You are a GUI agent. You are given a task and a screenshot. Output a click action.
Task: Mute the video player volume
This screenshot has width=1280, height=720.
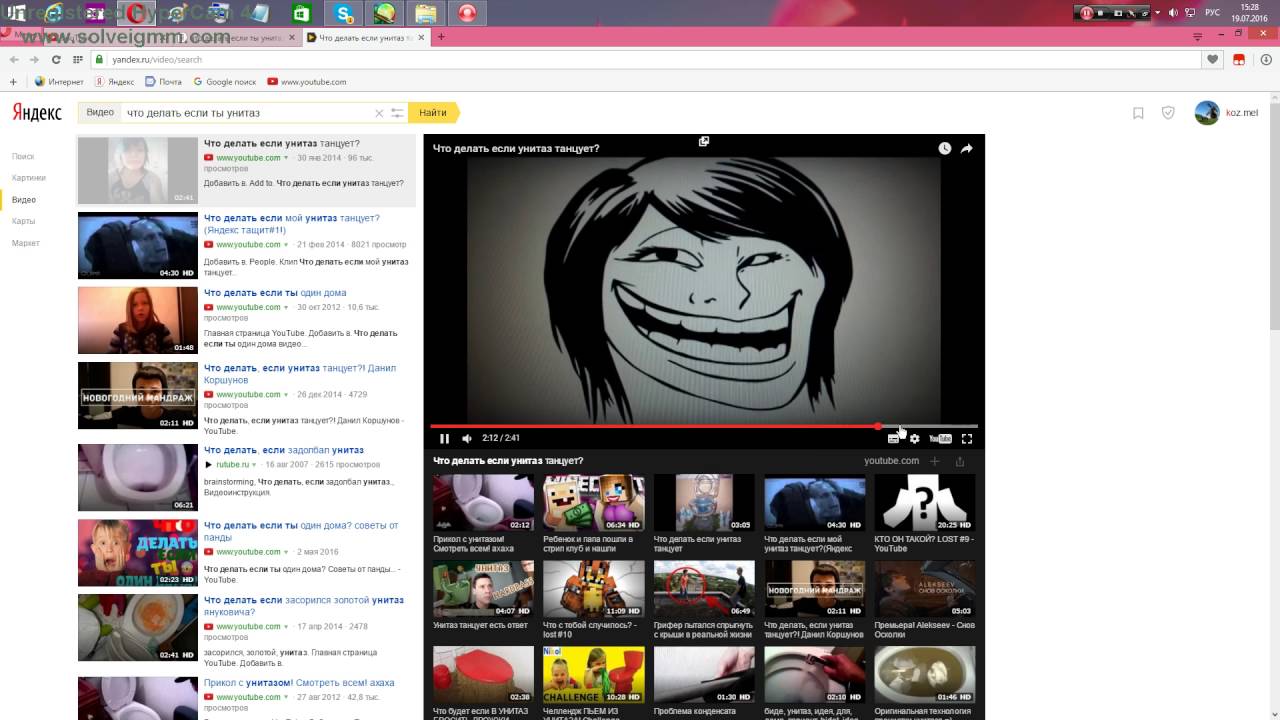[x=466, y=439]
